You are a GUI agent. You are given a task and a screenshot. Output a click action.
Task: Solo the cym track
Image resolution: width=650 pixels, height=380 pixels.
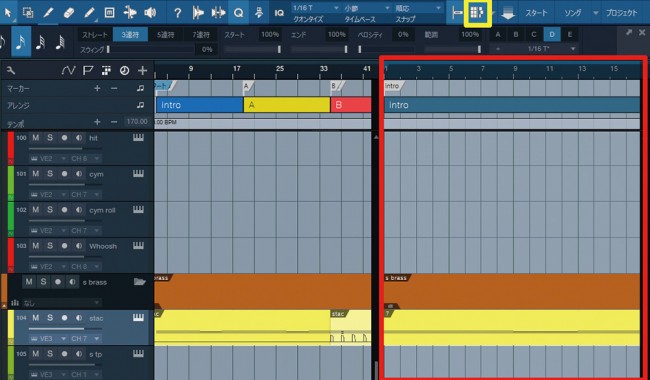click(50, 174)
